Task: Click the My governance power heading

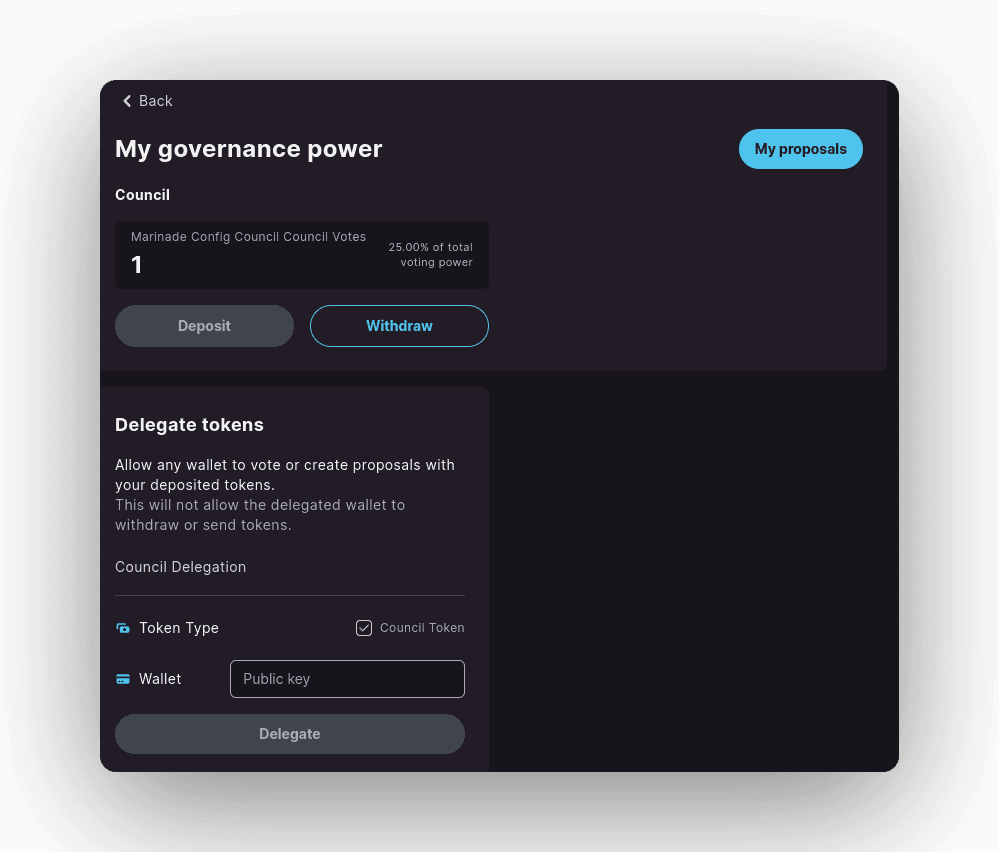Action: (x=249, y=149)
